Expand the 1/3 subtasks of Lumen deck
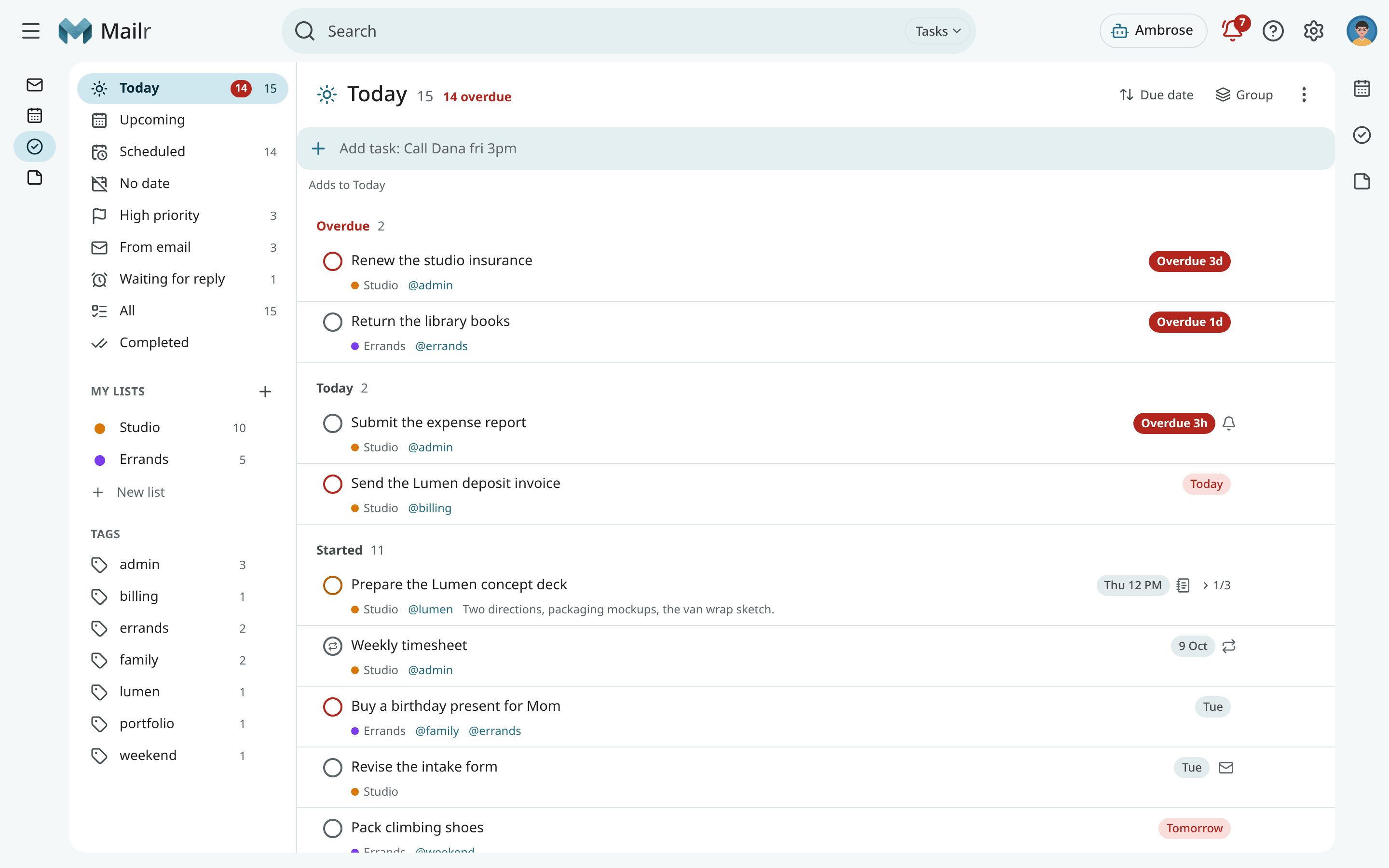 point(1216,585)
